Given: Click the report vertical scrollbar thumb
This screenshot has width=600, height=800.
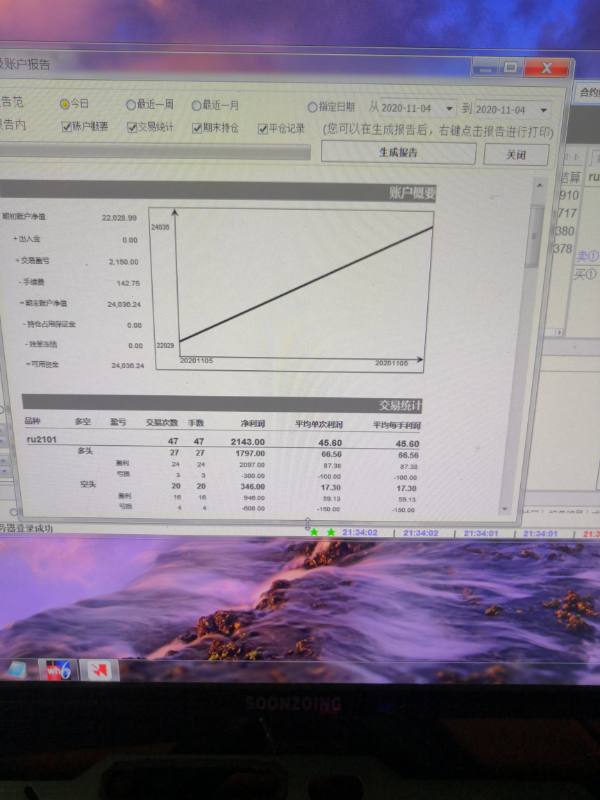Looking at the screenshot, I should click(x=534, y=235).
